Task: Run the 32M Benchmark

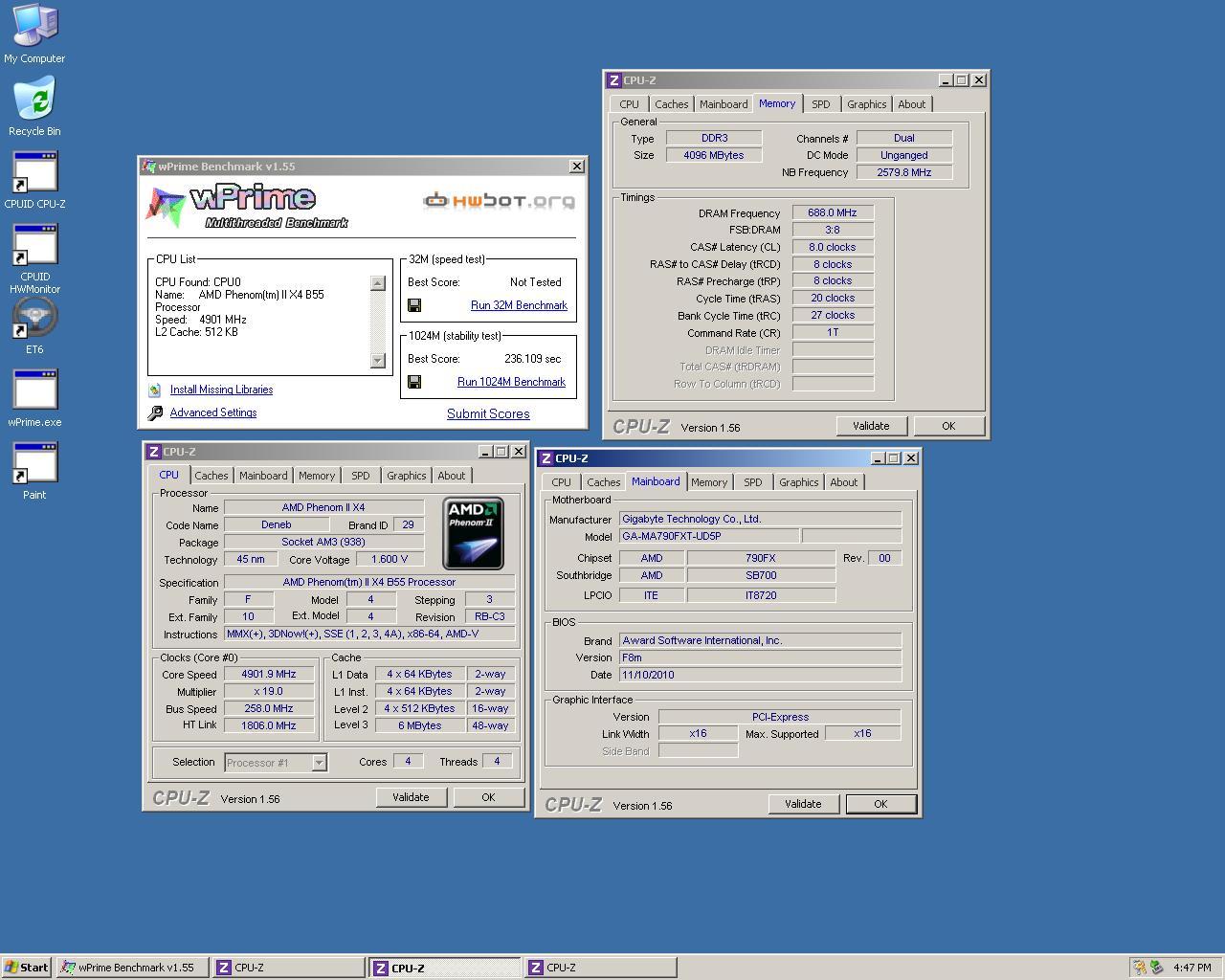Action: [x=519, y=305]
